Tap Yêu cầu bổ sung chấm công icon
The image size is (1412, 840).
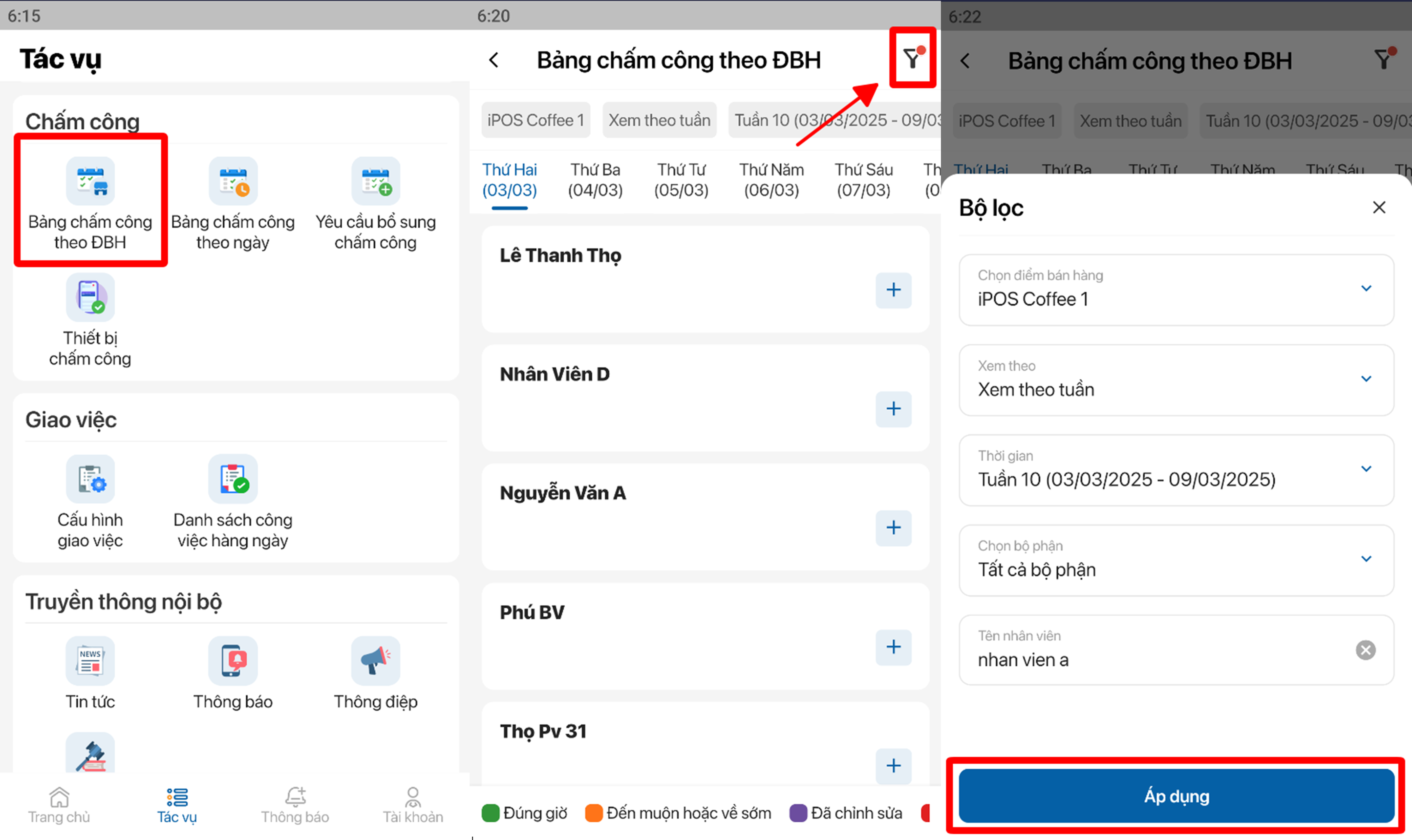coord(375,181)
